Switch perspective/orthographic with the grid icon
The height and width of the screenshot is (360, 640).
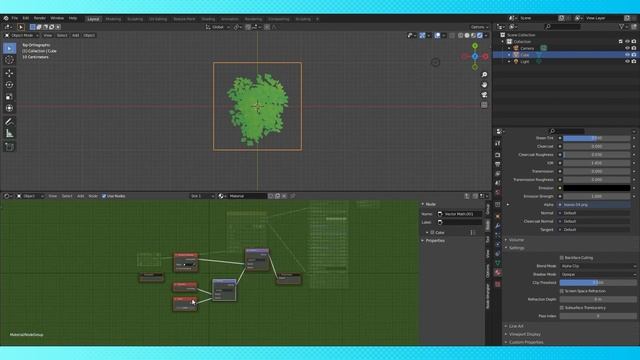[484, 105]
